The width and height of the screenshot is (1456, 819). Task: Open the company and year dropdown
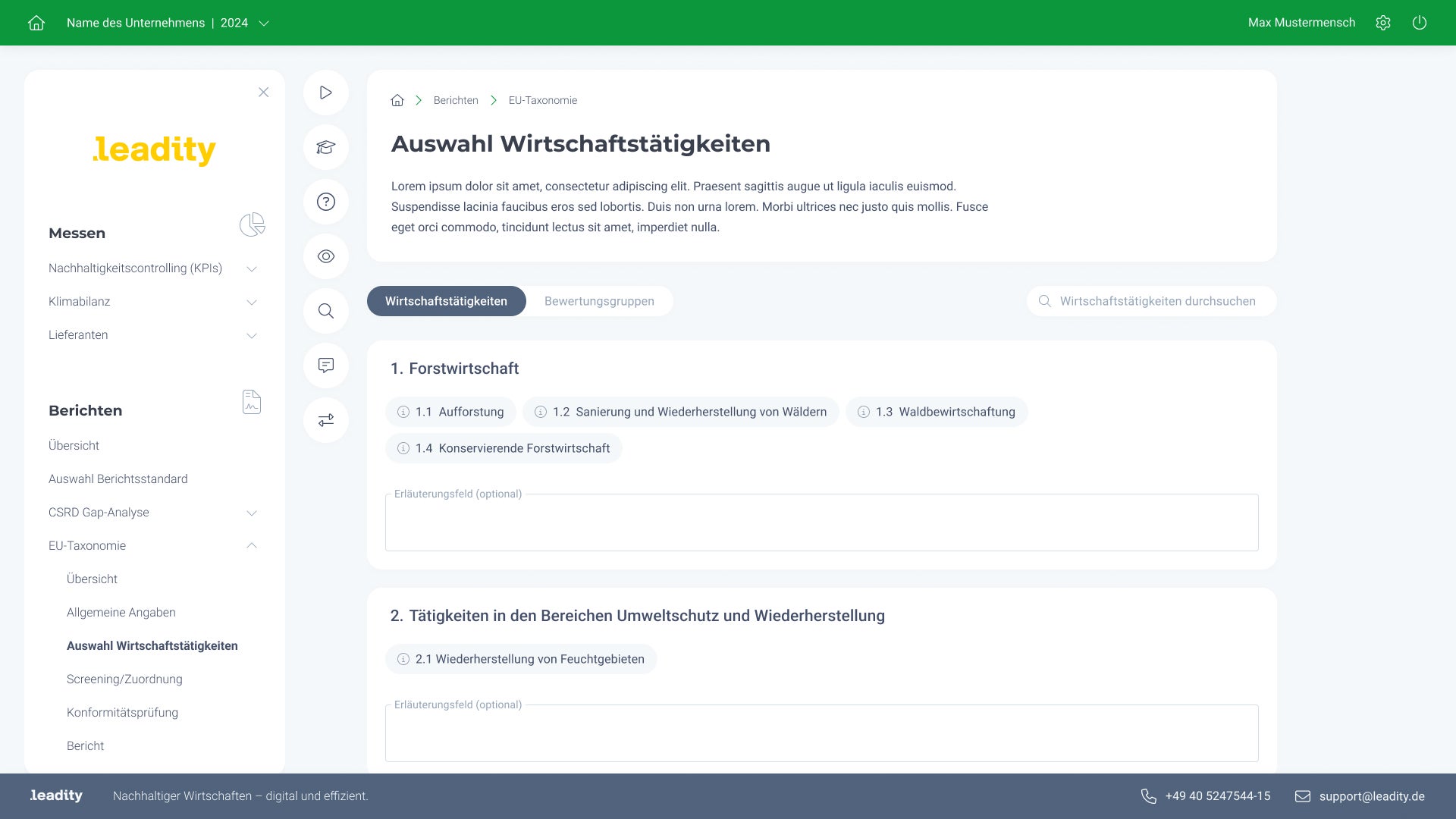tap(168, 23)
